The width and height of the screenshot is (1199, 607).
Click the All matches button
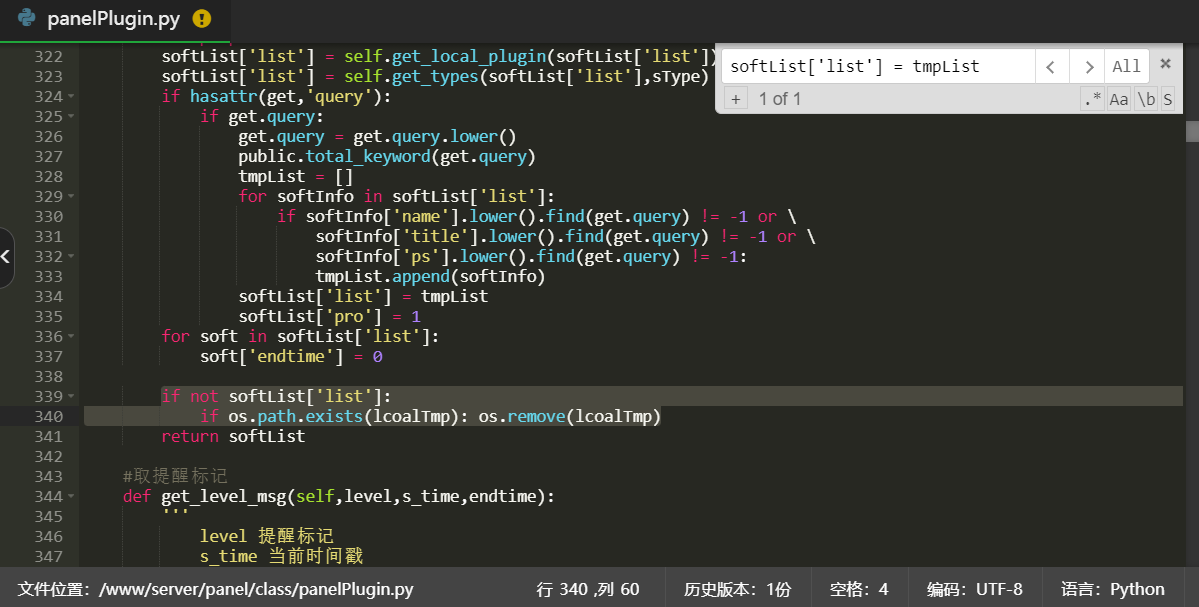(1126, 67)
